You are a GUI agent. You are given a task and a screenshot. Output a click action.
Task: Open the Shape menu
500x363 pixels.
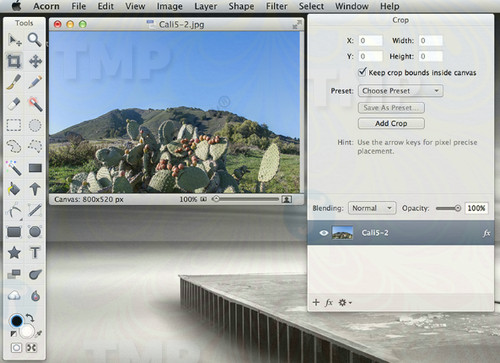tap(241, 6)
